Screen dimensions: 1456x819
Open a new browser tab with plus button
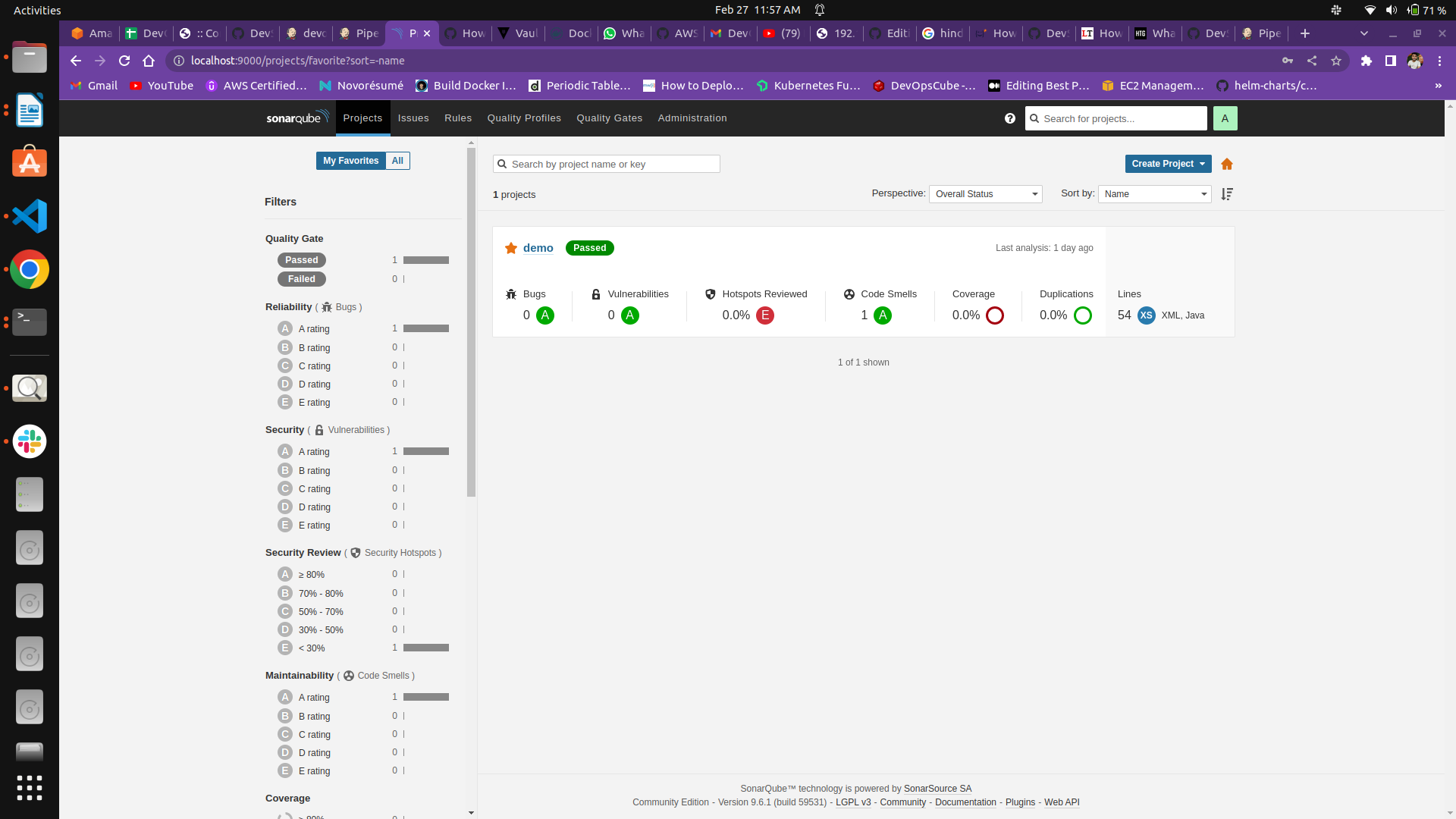click(1304, 33)
